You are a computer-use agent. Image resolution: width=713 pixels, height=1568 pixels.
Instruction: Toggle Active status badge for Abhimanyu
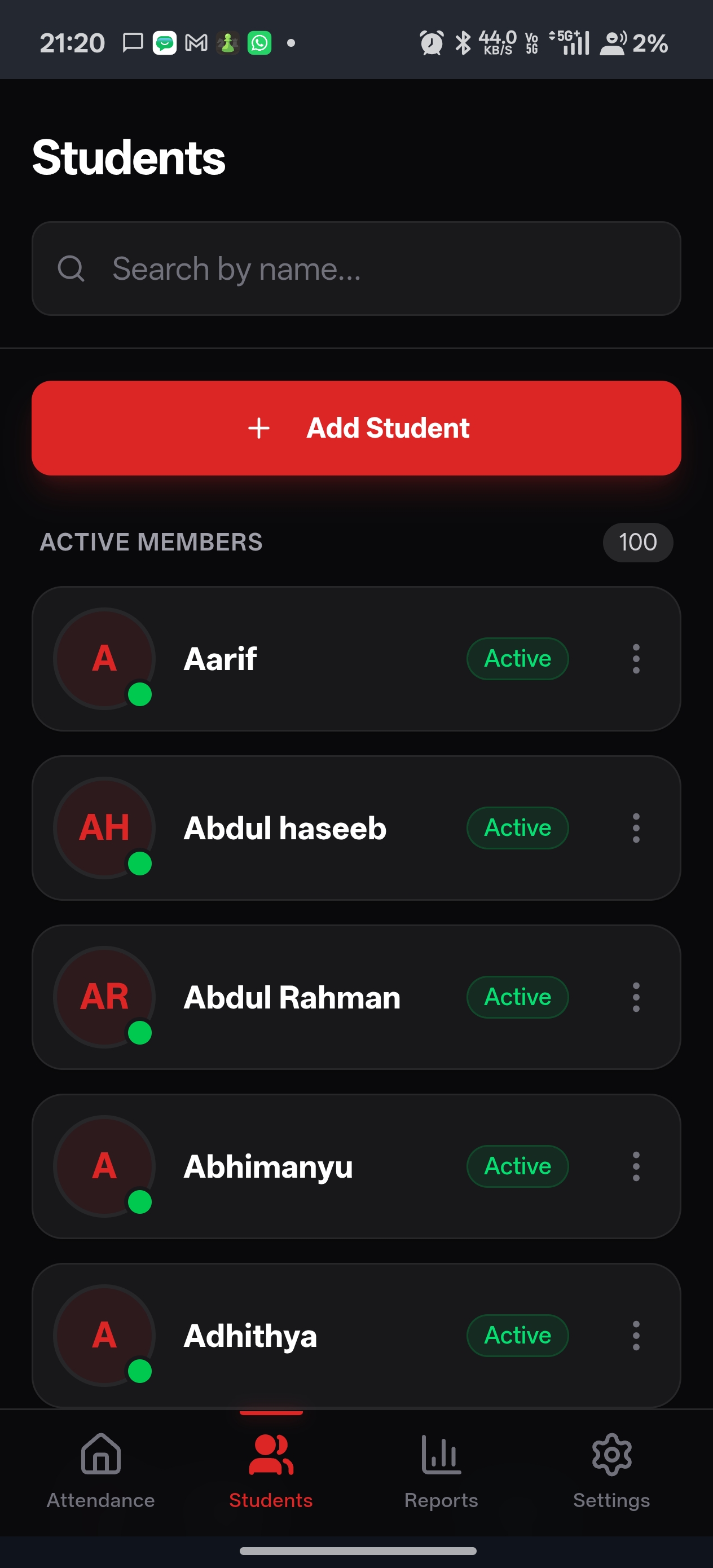(518, 1166)
